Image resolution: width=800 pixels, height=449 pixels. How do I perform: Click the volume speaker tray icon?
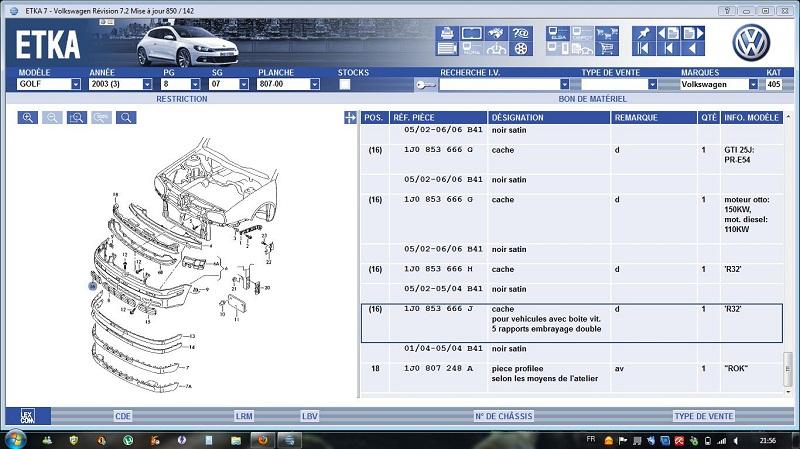(735, 440)
